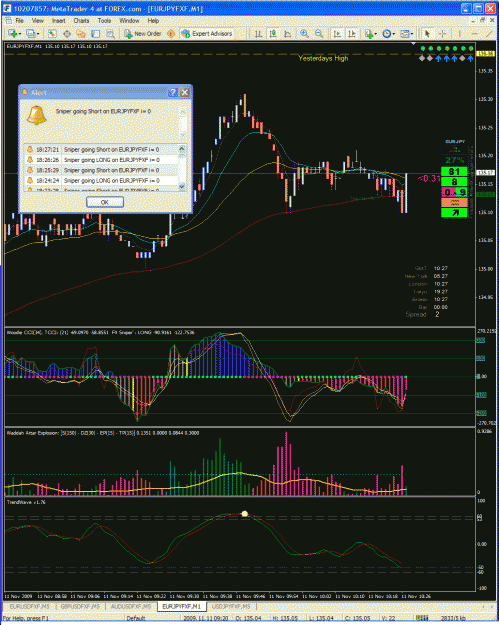Click the large bell icon in Alert dialog

click(x=37, y=116)
